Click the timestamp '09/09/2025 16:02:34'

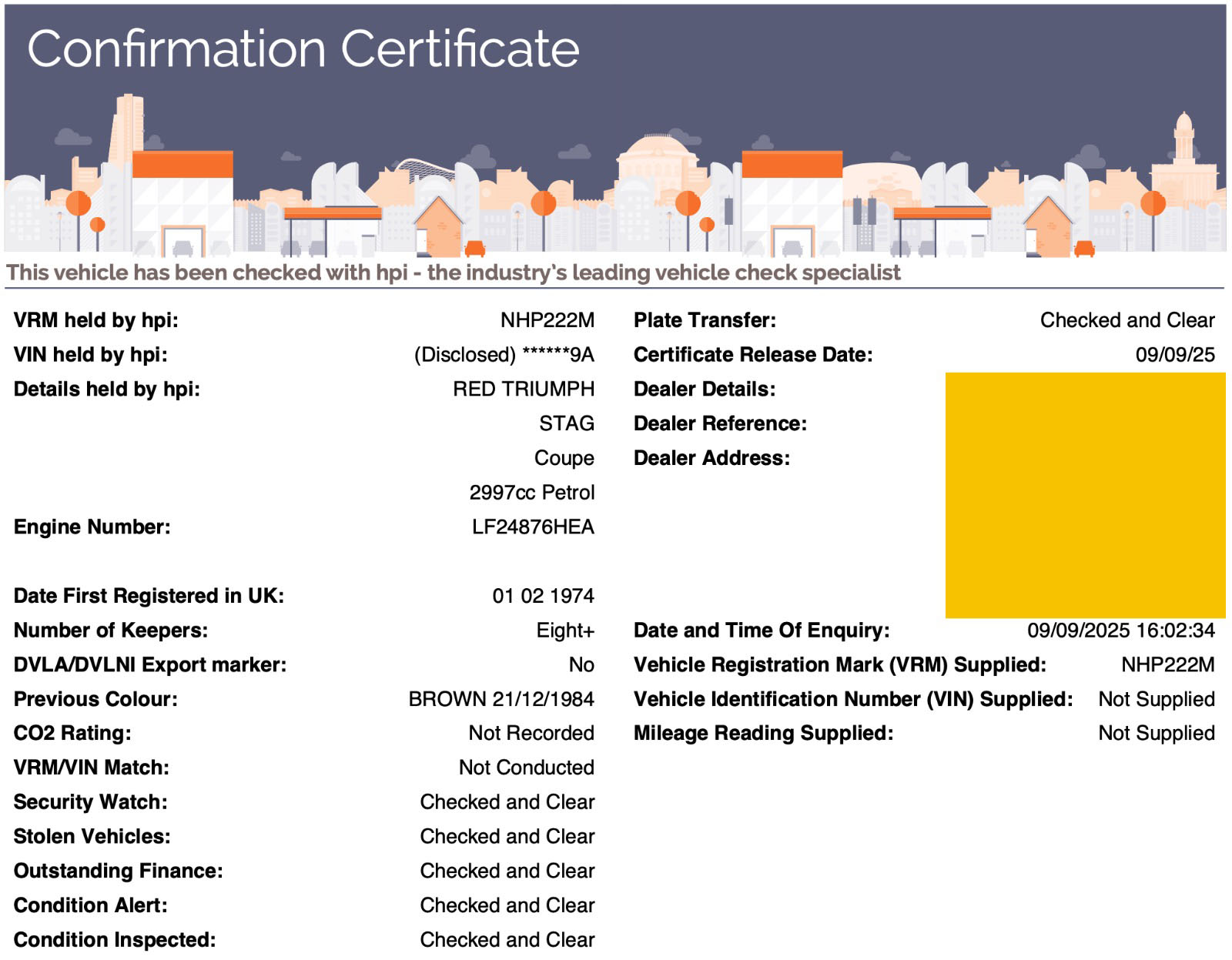point(1121,631)
